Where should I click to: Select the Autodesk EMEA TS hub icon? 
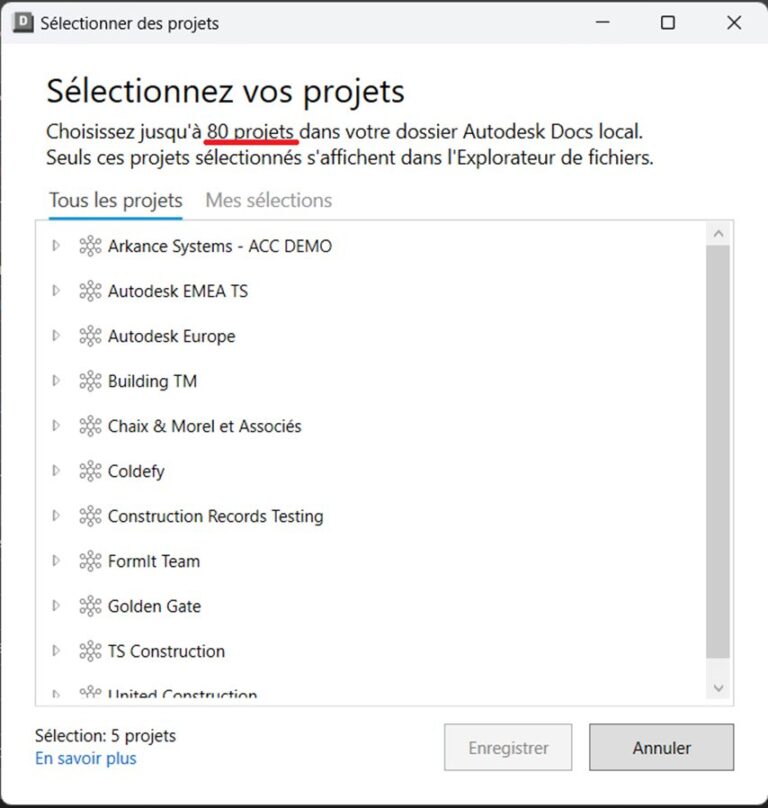pyautogui.click(x=90, y=291)
